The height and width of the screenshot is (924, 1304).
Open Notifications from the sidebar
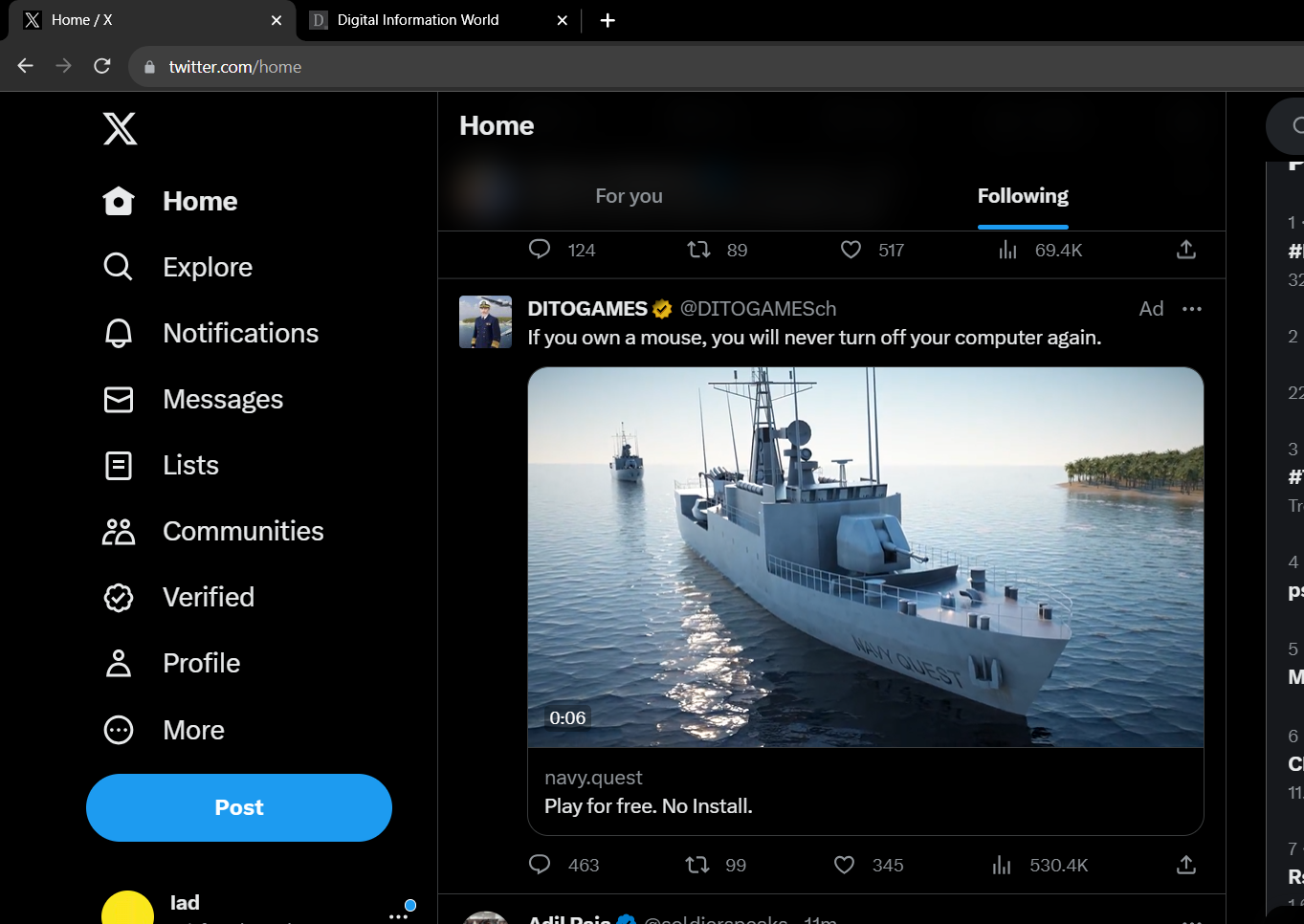(x=210, y=333)
